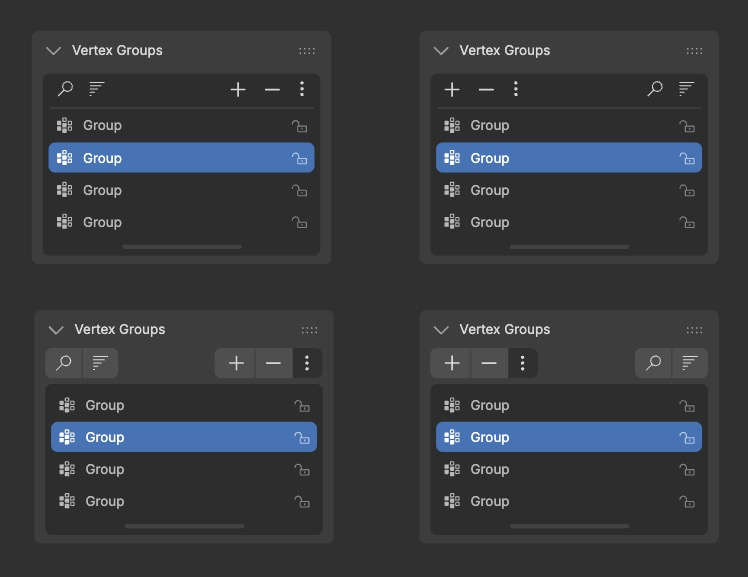Click the plus icon in the top-right panel
The width and height of the screenshot is (748, 577).
click(x=452, y=89)
